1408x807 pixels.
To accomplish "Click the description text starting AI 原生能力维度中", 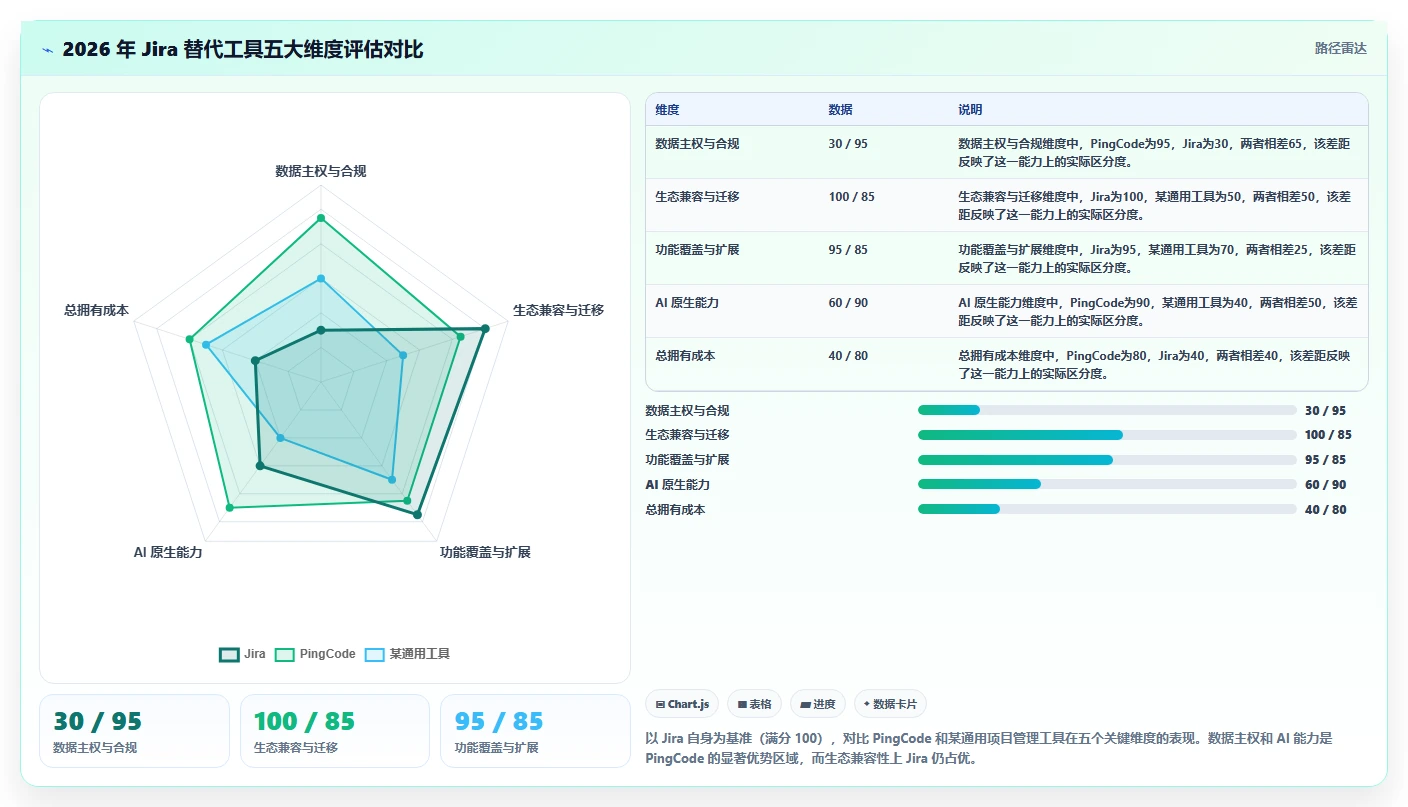I will click(1157, 311).
